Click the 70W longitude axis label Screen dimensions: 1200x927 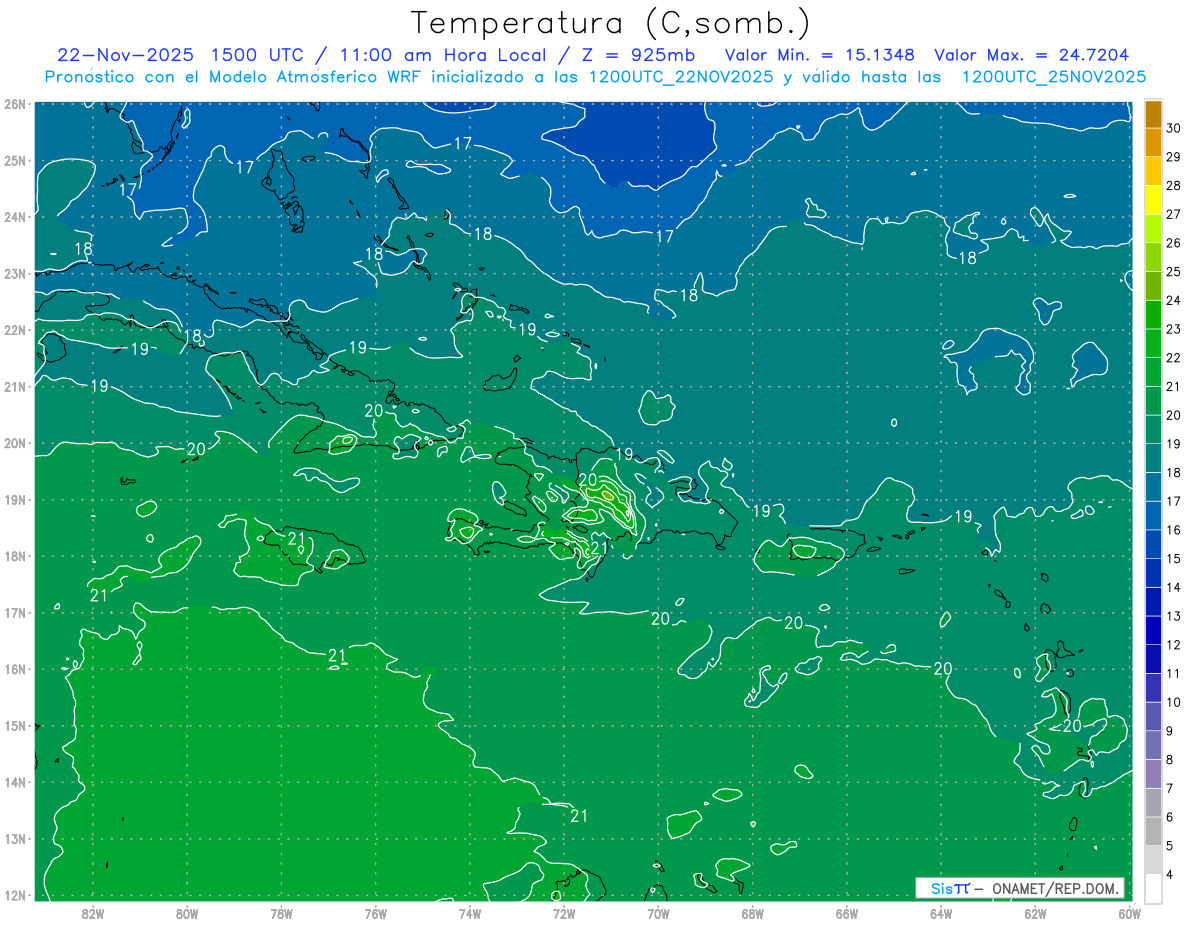tap(658, 913)
